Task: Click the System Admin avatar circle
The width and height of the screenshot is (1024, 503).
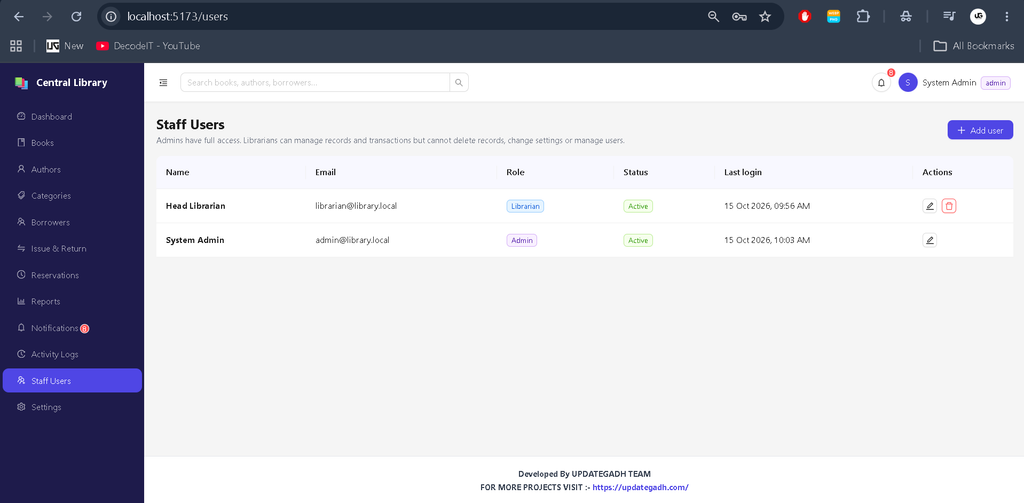Action: coord(908,83)
